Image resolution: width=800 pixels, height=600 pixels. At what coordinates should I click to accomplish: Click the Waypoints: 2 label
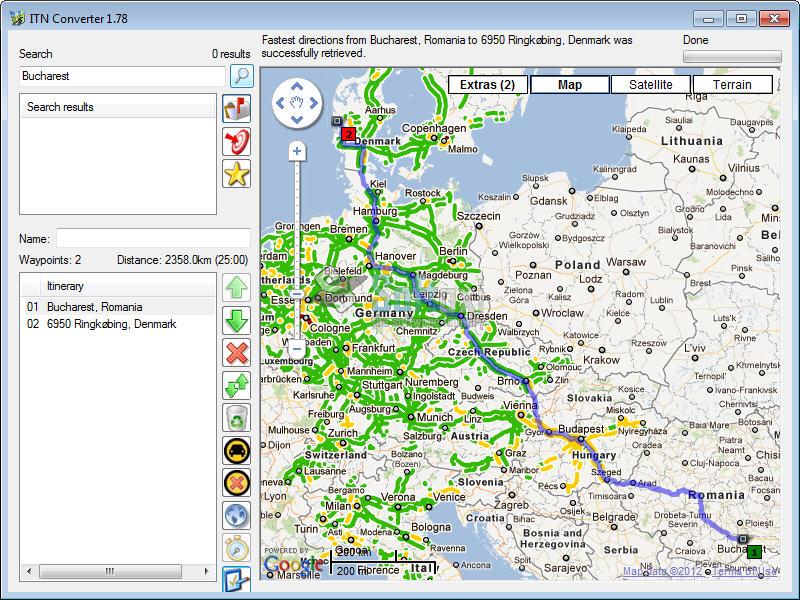click(x=50, y=260)
